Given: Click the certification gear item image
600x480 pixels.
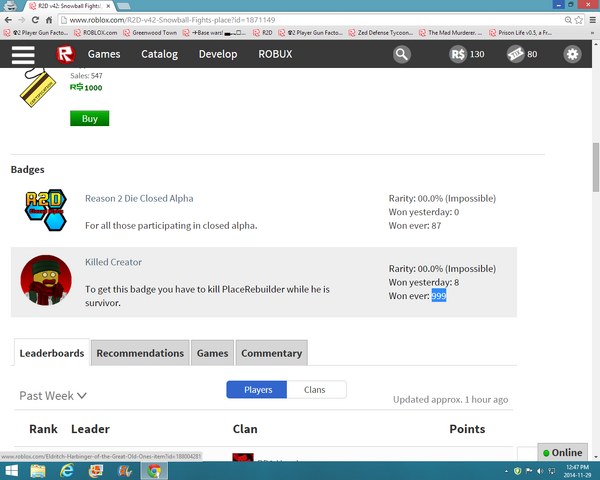Looking at the screenshot, I should click(38, 88).
